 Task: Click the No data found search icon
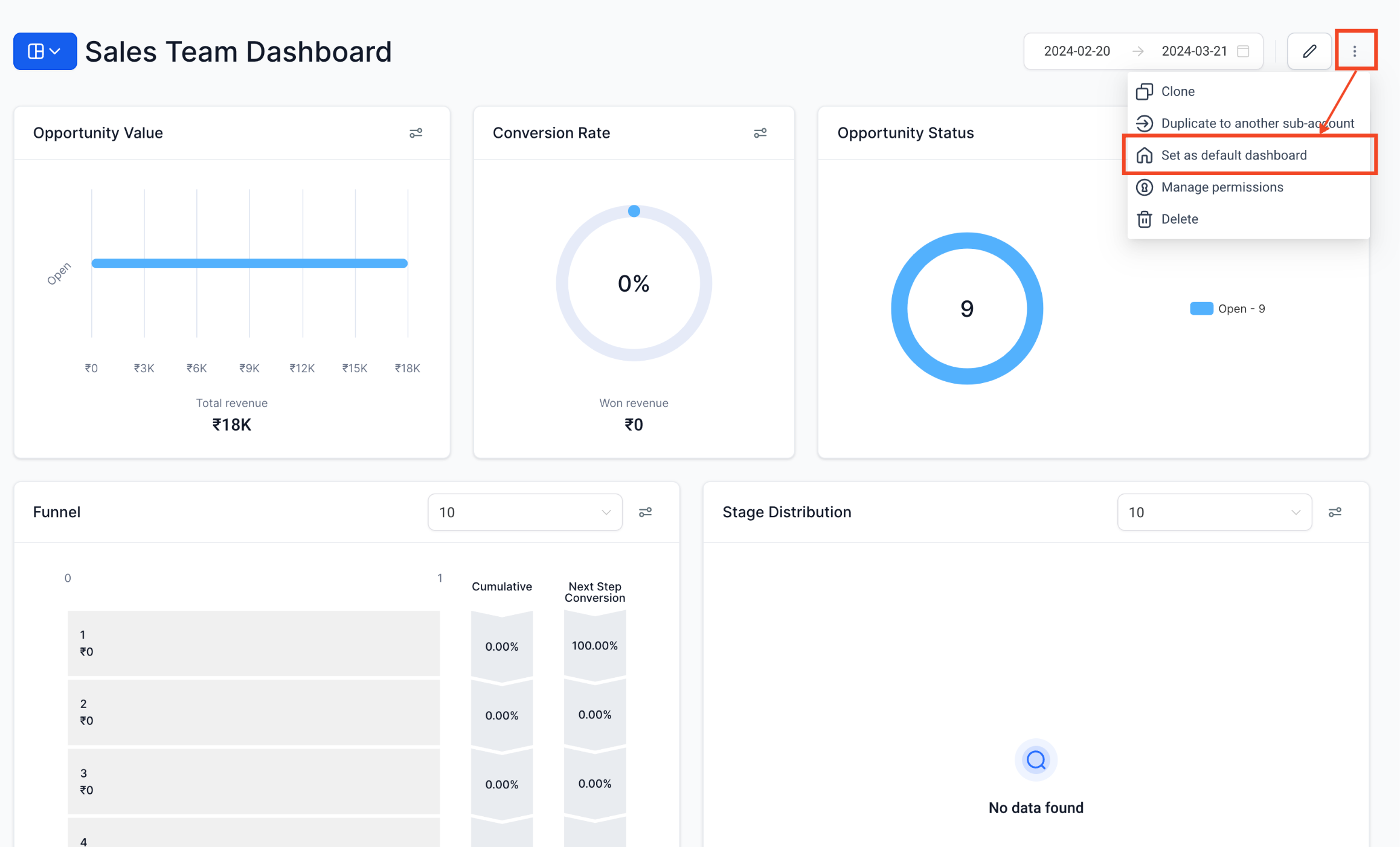[x=1036, y=760]
